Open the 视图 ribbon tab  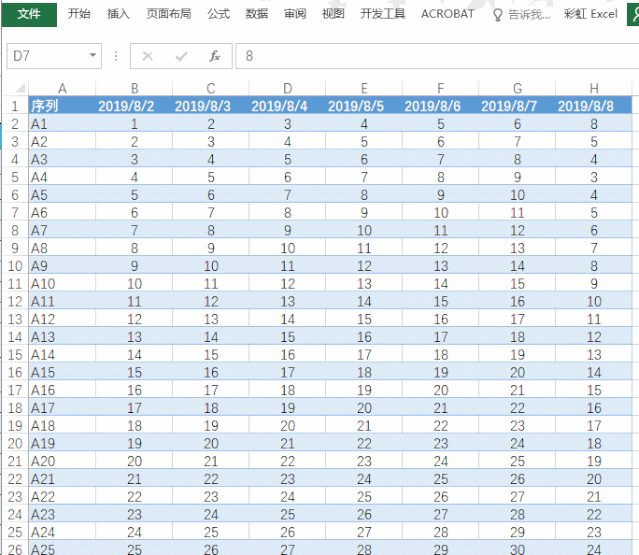(x=333, y=14)
